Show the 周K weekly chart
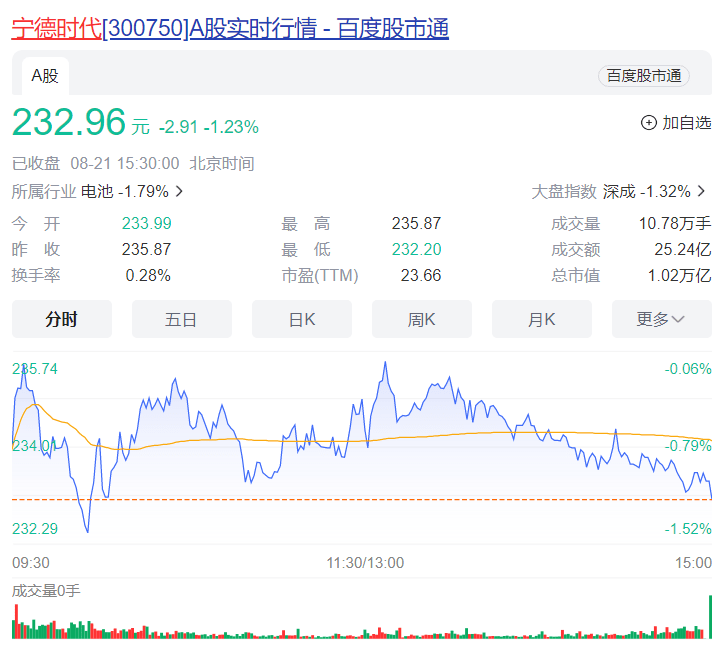Image resolution: width=722 pixels, height=648 pixels. [x=421, y=320]
